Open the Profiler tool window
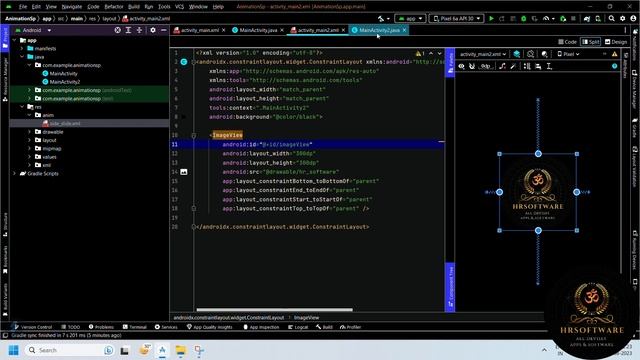 click(x=350, y=327)
